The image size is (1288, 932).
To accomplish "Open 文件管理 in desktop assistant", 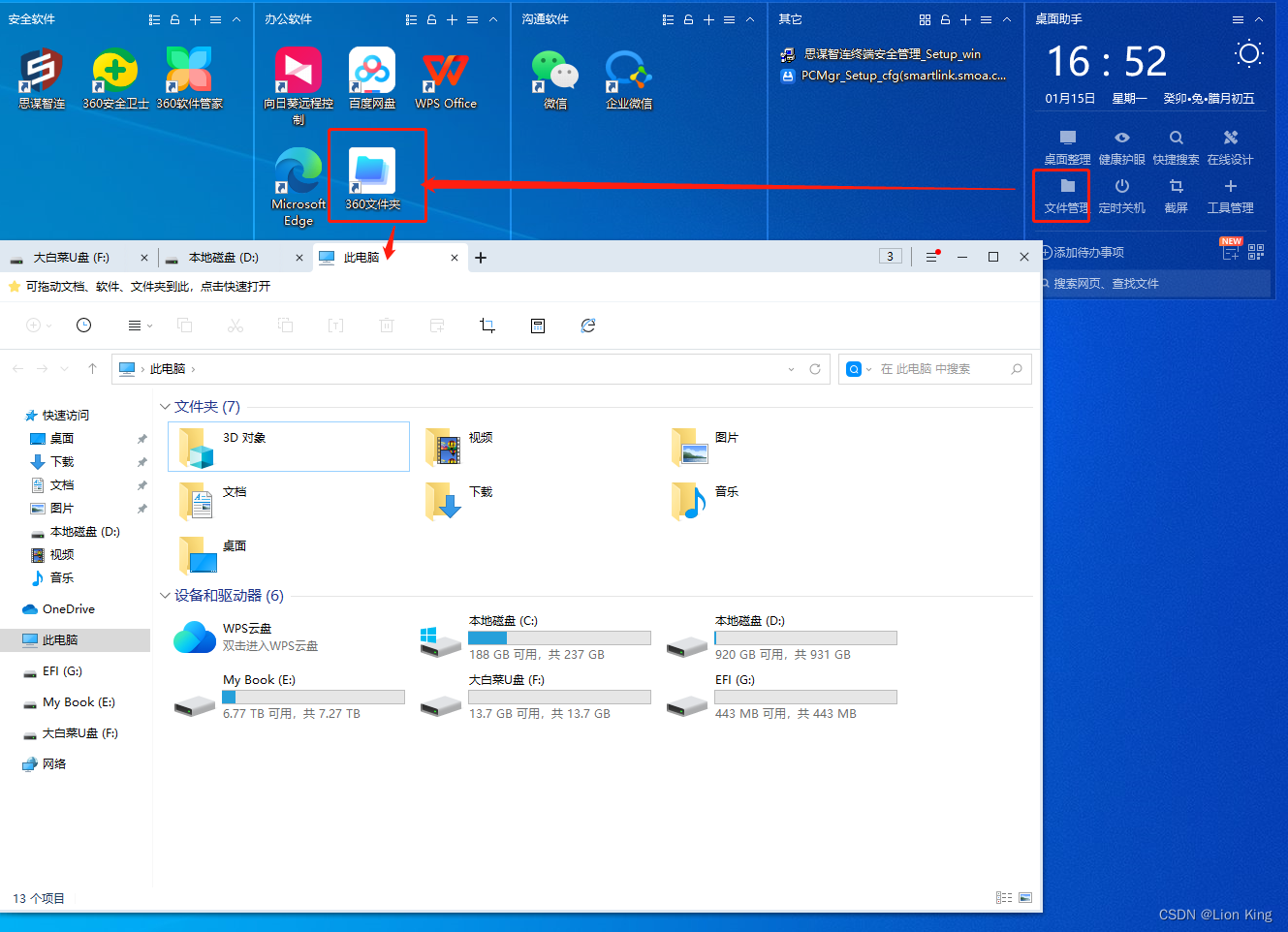I will (1066, 196).
